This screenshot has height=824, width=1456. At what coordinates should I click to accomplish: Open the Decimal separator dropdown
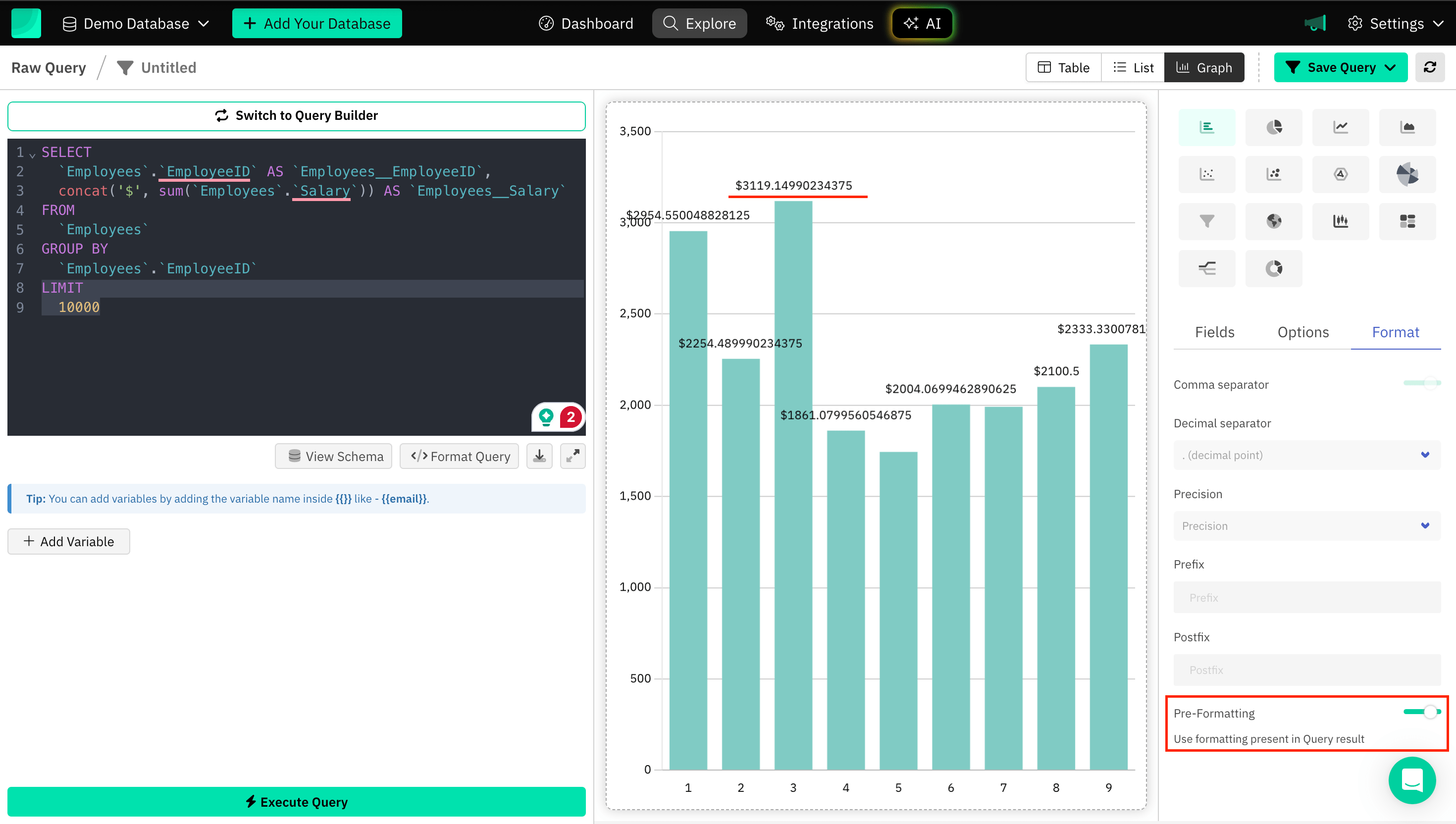point(1306,455)
